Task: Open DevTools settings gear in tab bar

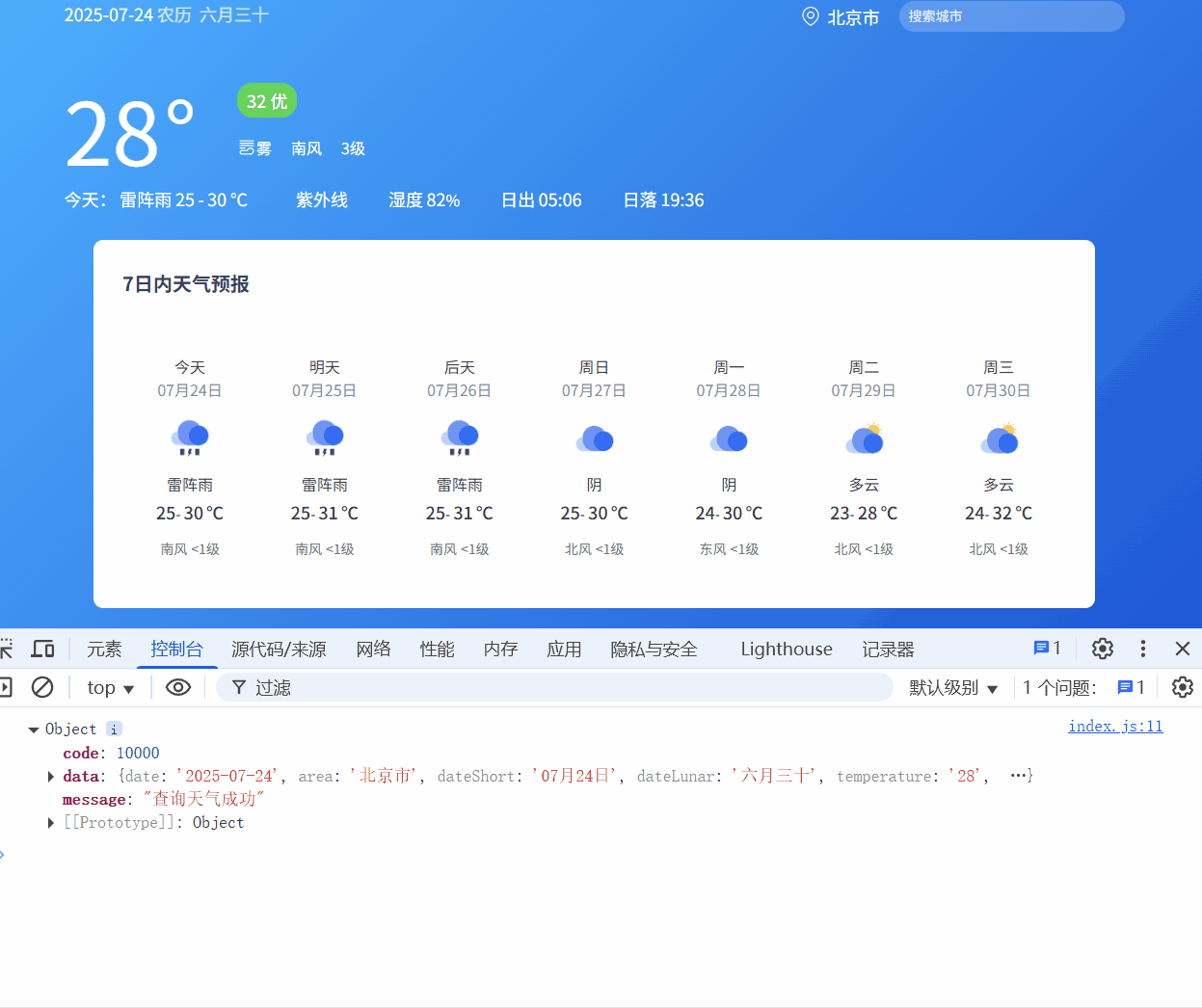Action: click(1103, 649)
